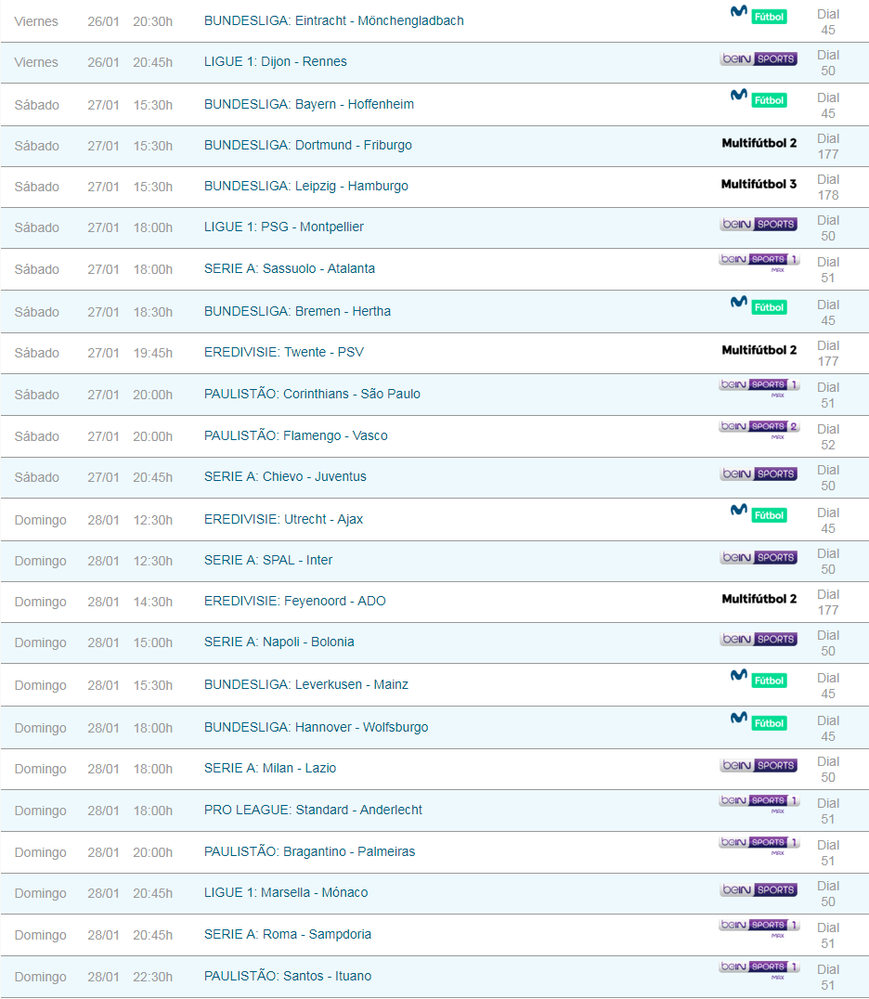Open the Napoli - Bolonia Serie A match
The height and width of the screenshot is (999, 869).
click(x=279, y=642)
